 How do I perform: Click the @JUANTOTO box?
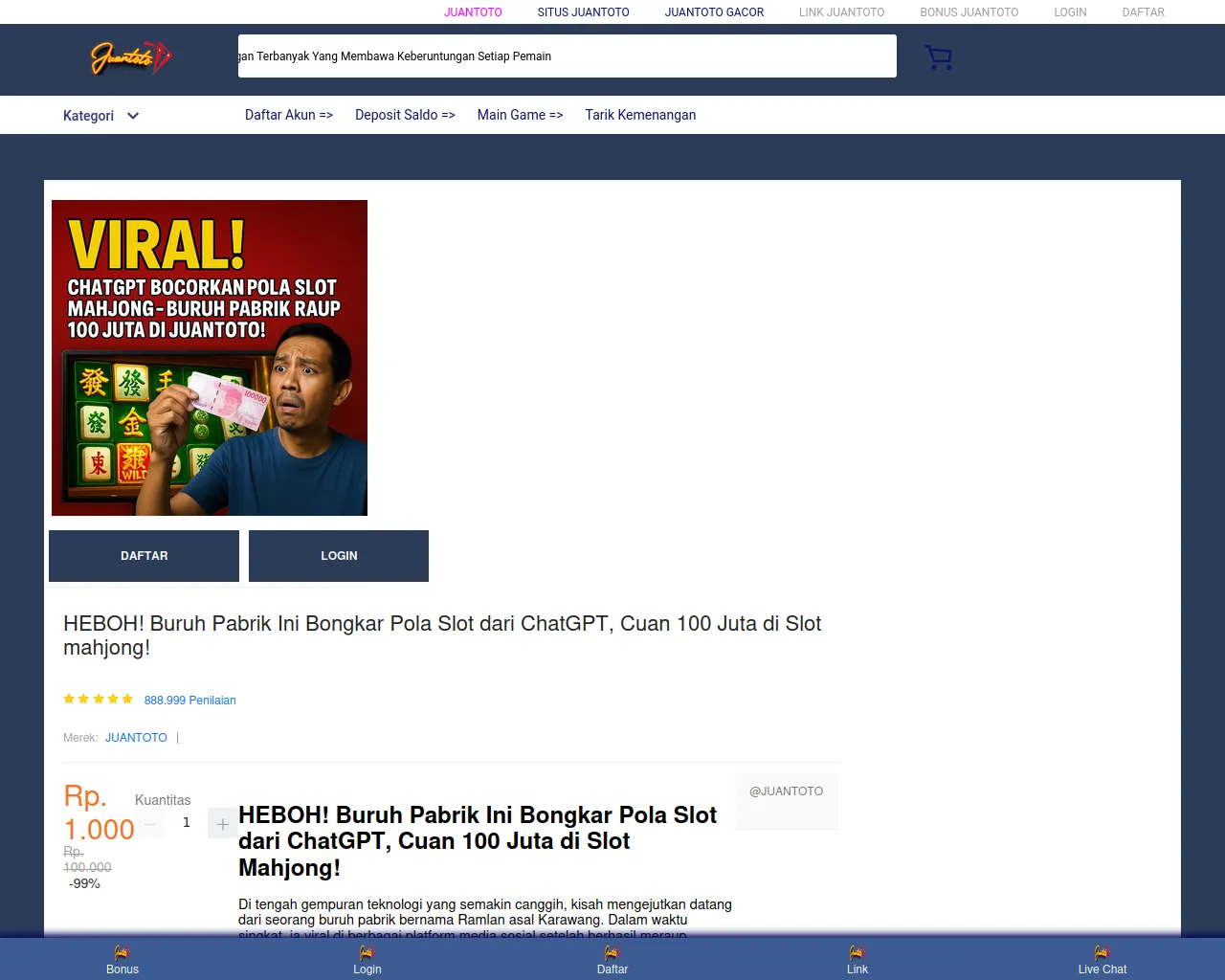point(787,801)
